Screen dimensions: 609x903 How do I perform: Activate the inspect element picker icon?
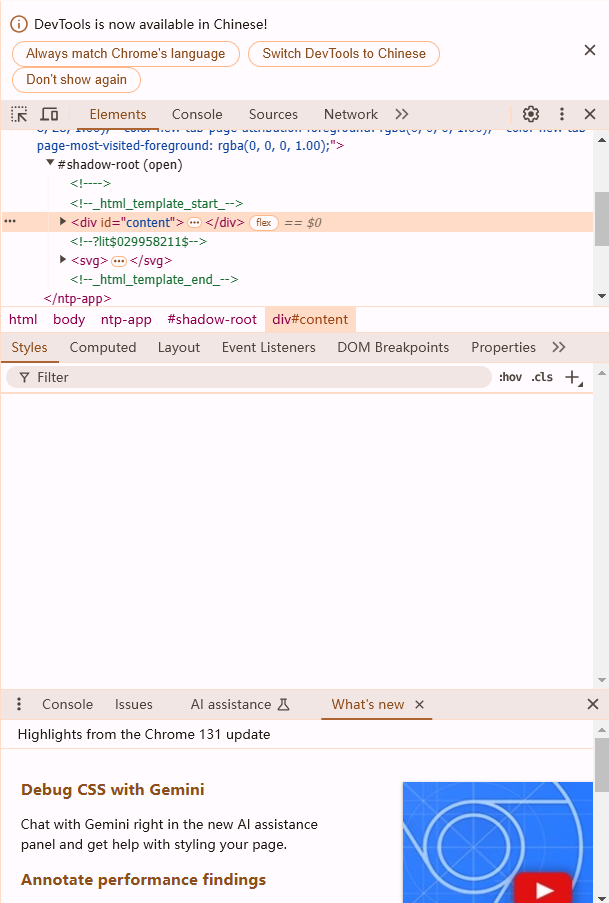click(x=19, y=114)
